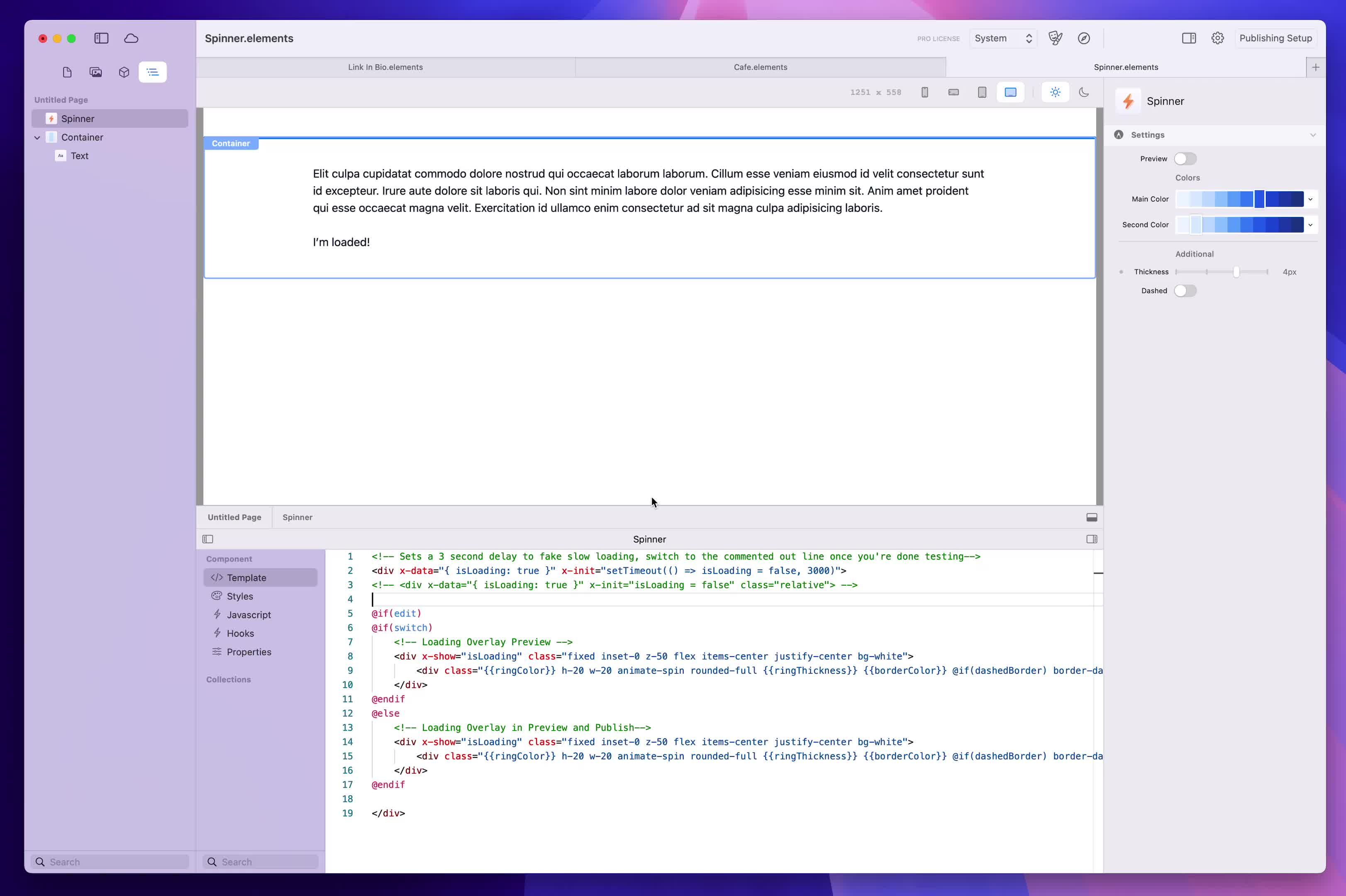Toggle the Preview switch on

[1185, 159]
